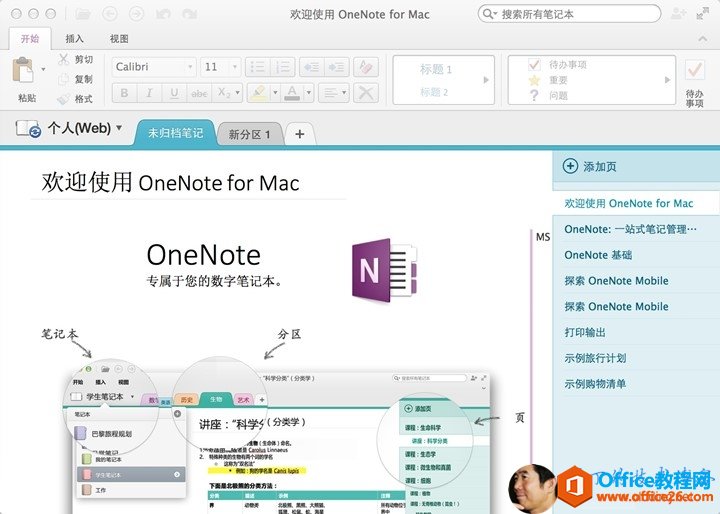Select the 未归档笔记 section tab
This screenshot has width=720, height=514.
click(175, 133)
